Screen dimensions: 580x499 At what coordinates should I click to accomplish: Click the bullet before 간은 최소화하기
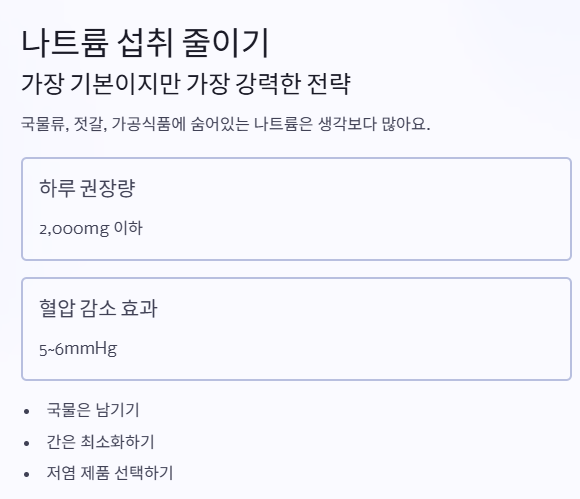point(26,443)
